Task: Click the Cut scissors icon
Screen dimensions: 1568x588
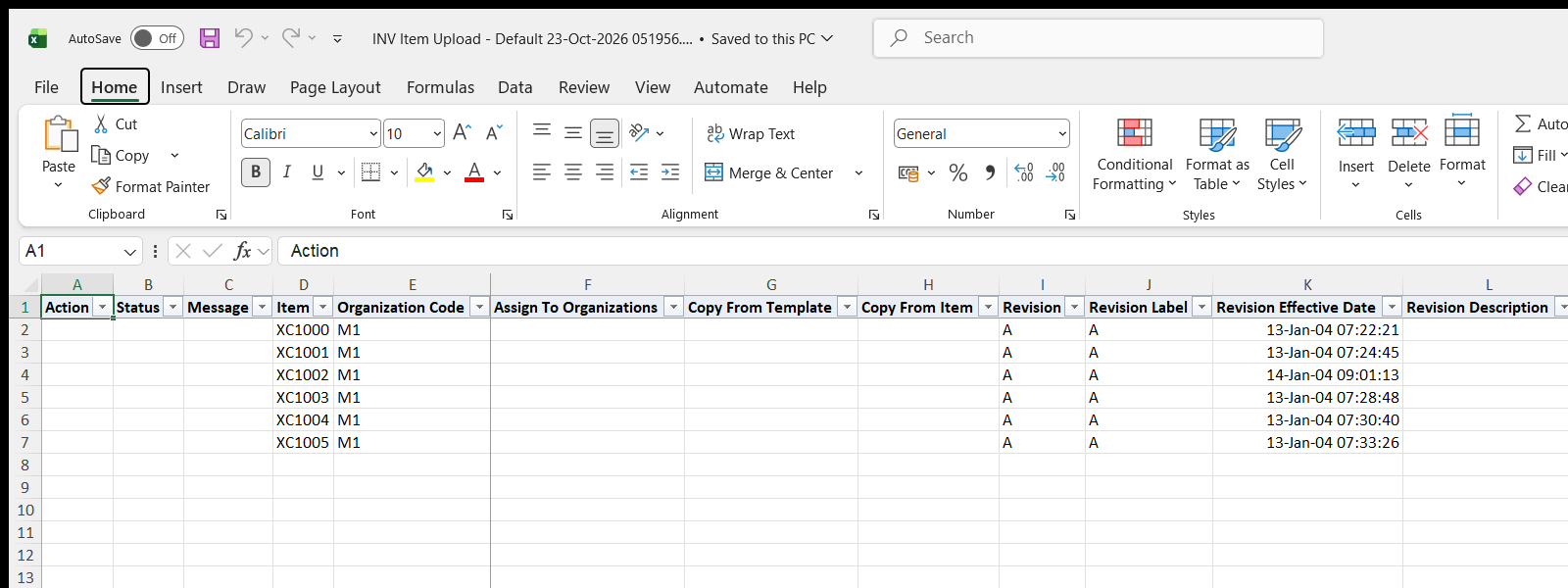Action: pos(101,124)
